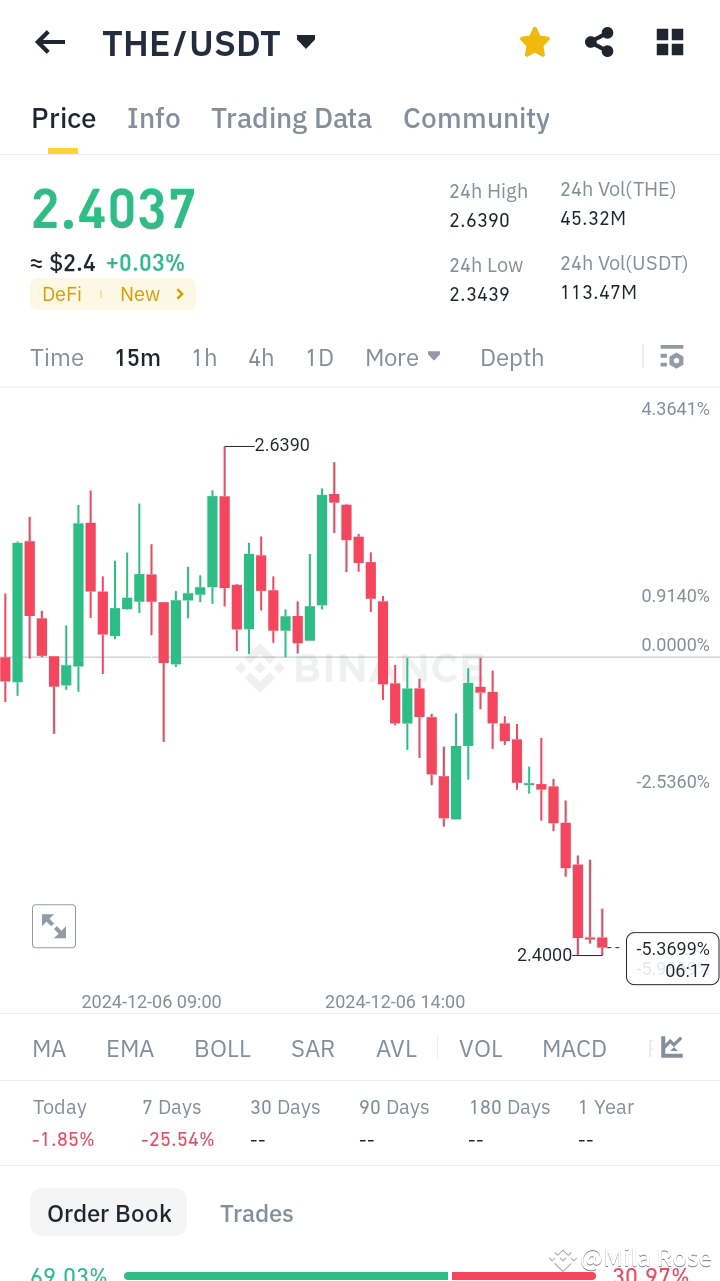Screen dimensions: 720x1281
Task: Open the THE/USDT pair selector dropdown
Action: (x=305, y=42)
